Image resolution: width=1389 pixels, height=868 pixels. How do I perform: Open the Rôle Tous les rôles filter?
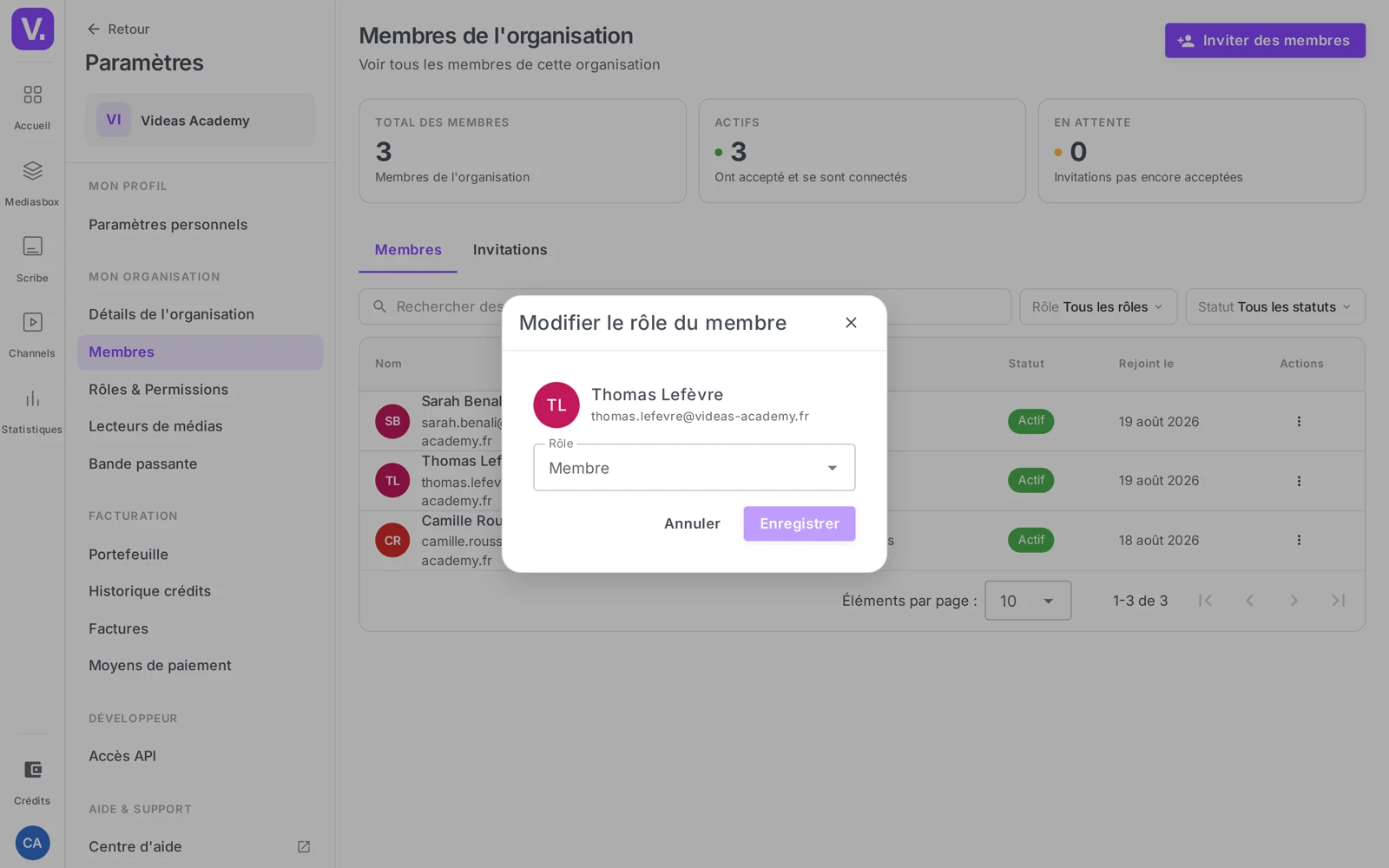1098,307
